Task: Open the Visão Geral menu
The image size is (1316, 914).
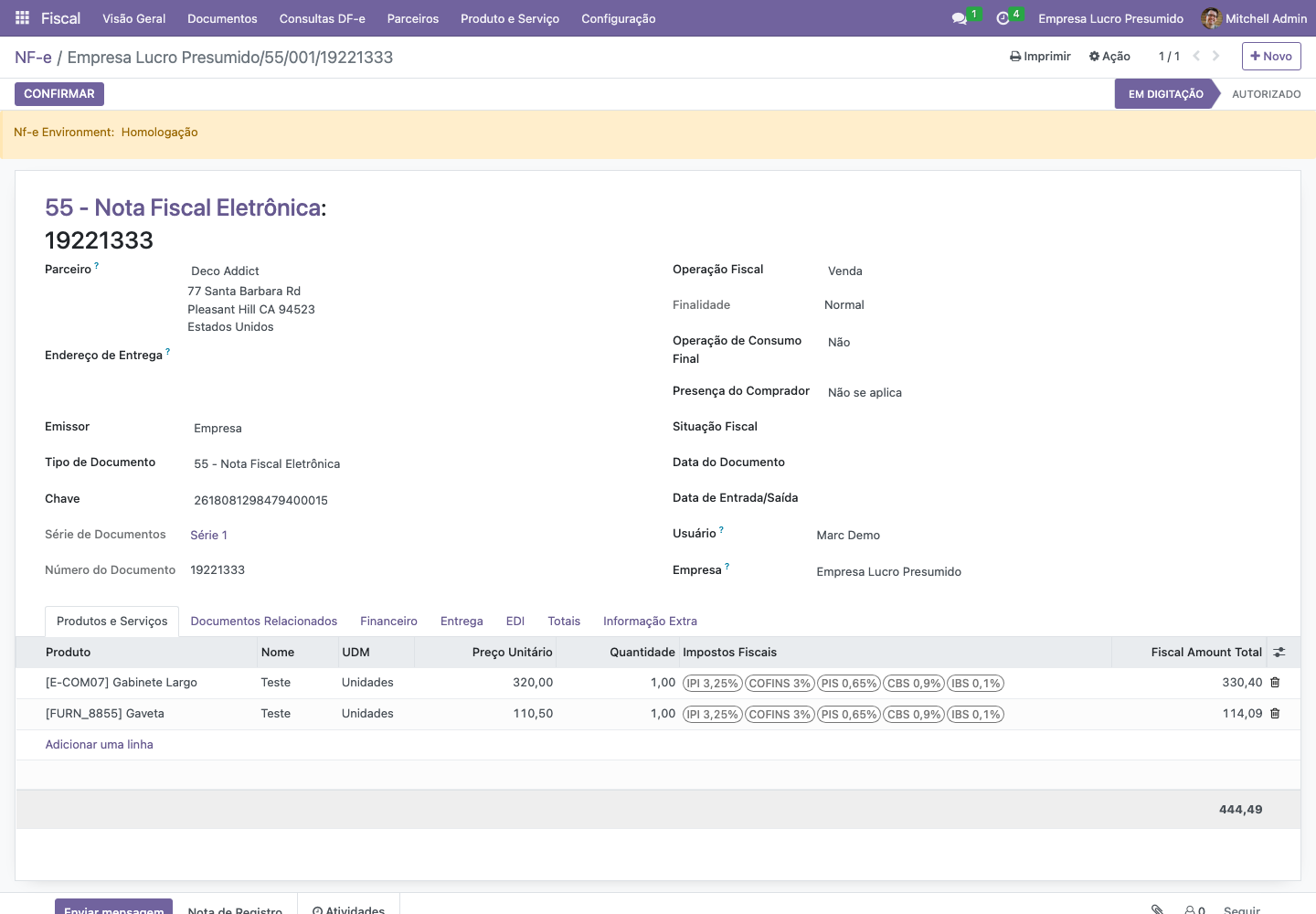Action: coord(134,18)
